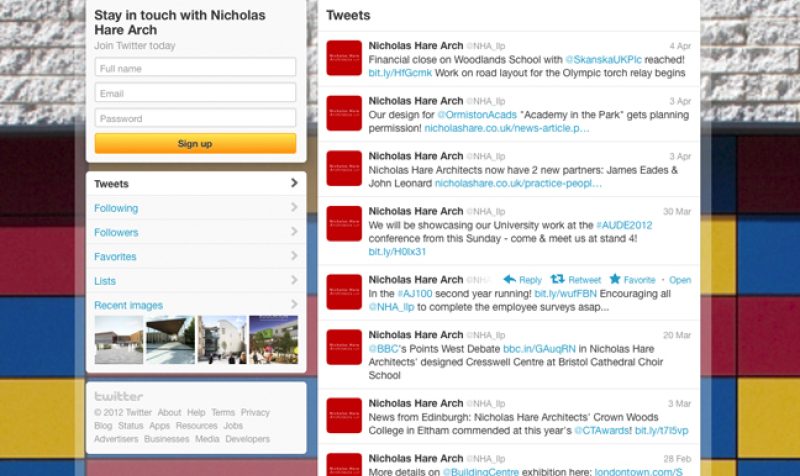Image resolution: width=800 pixels, height=476 pixels.
Task: Focus the Email field
Action: pos(195,93)
